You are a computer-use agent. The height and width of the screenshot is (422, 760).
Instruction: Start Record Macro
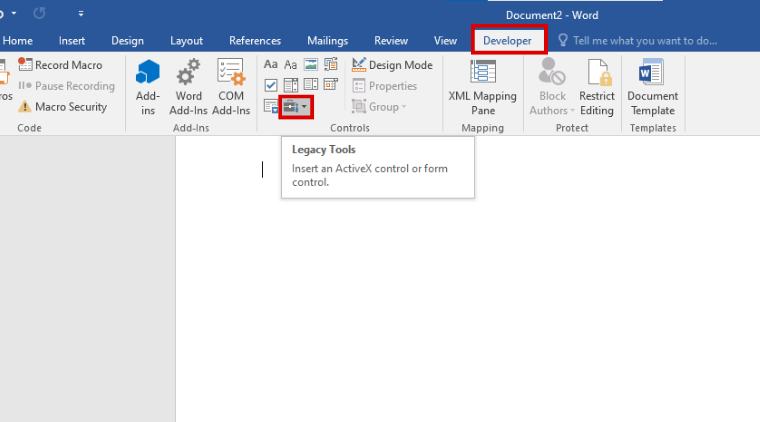point(60,65)
